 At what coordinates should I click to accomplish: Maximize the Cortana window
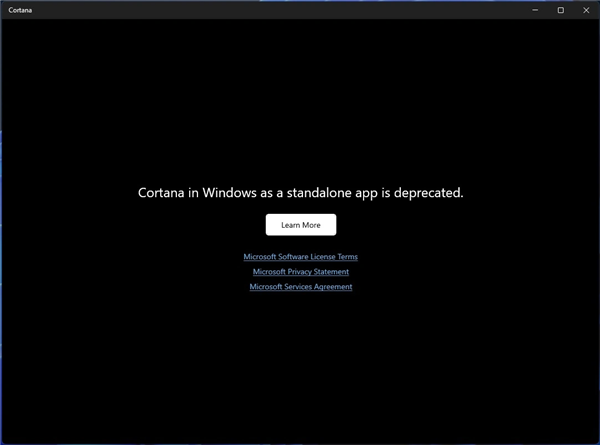pyautogui.click(x=561, y=10)
